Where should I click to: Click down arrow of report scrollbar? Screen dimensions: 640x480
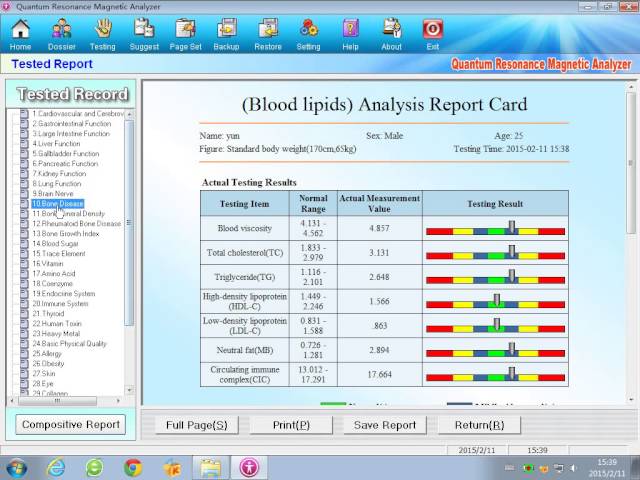tap(631, 400)
